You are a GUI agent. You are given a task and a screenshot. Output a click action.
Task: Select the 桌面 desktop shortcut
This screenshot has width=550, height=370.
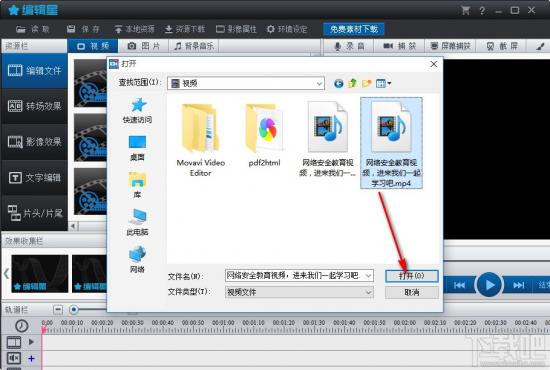point(137,148)
